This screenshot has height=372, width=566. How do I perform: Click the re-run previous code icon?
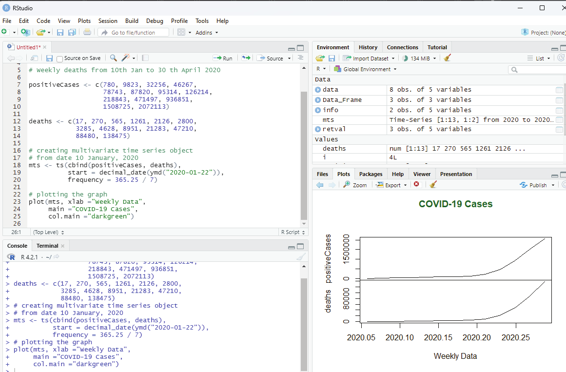pyautogui.click(x=246, y=58)
